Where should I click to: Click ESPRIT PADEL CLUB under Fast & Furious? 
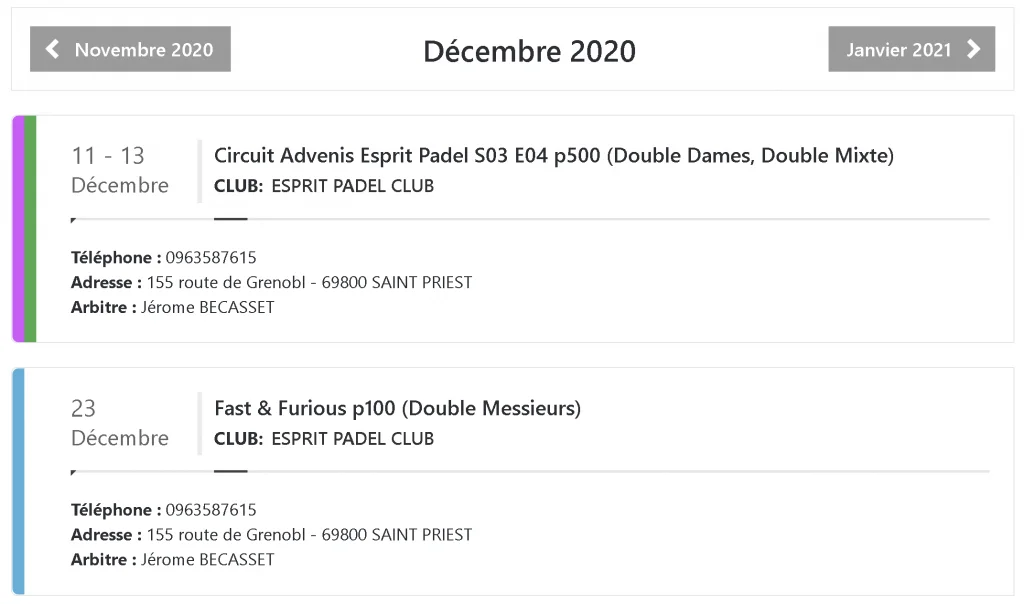click(x=352, y=438)
